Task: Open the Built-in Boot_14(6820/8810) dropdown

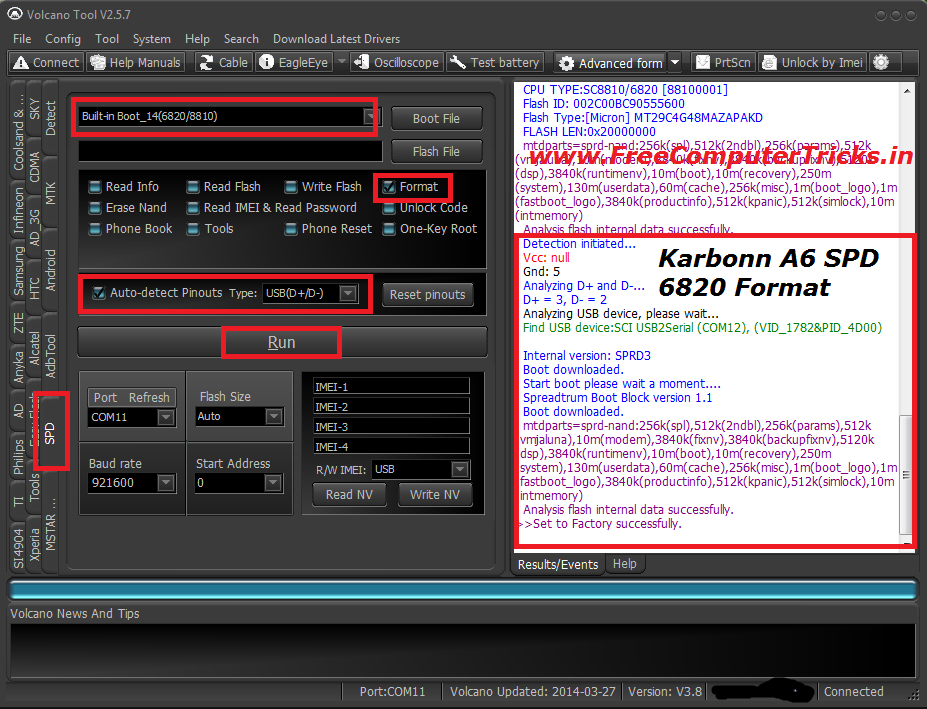Action: click(x=371, y=116)
